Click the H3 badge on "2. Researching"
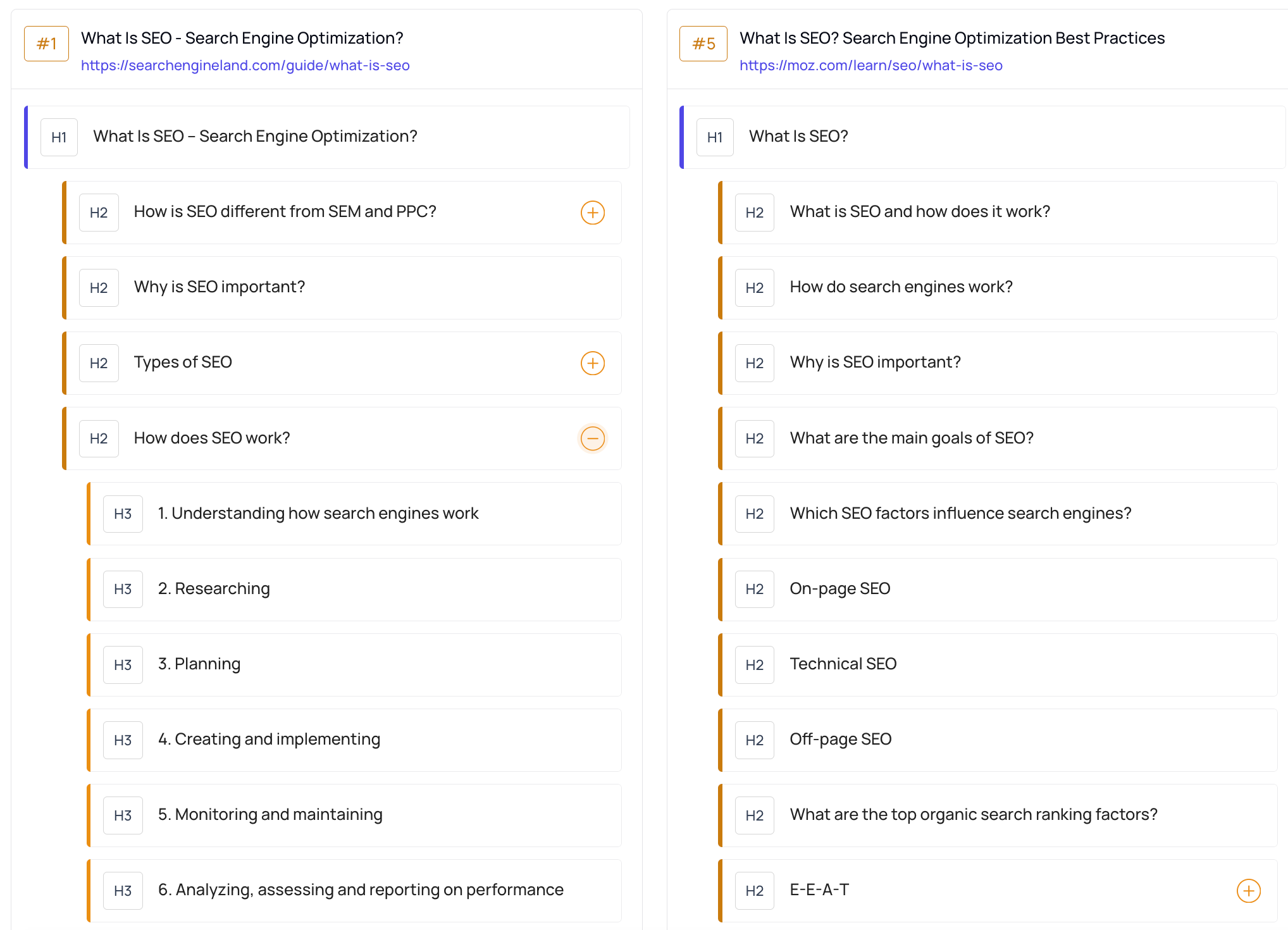 (x=123, y=589)
